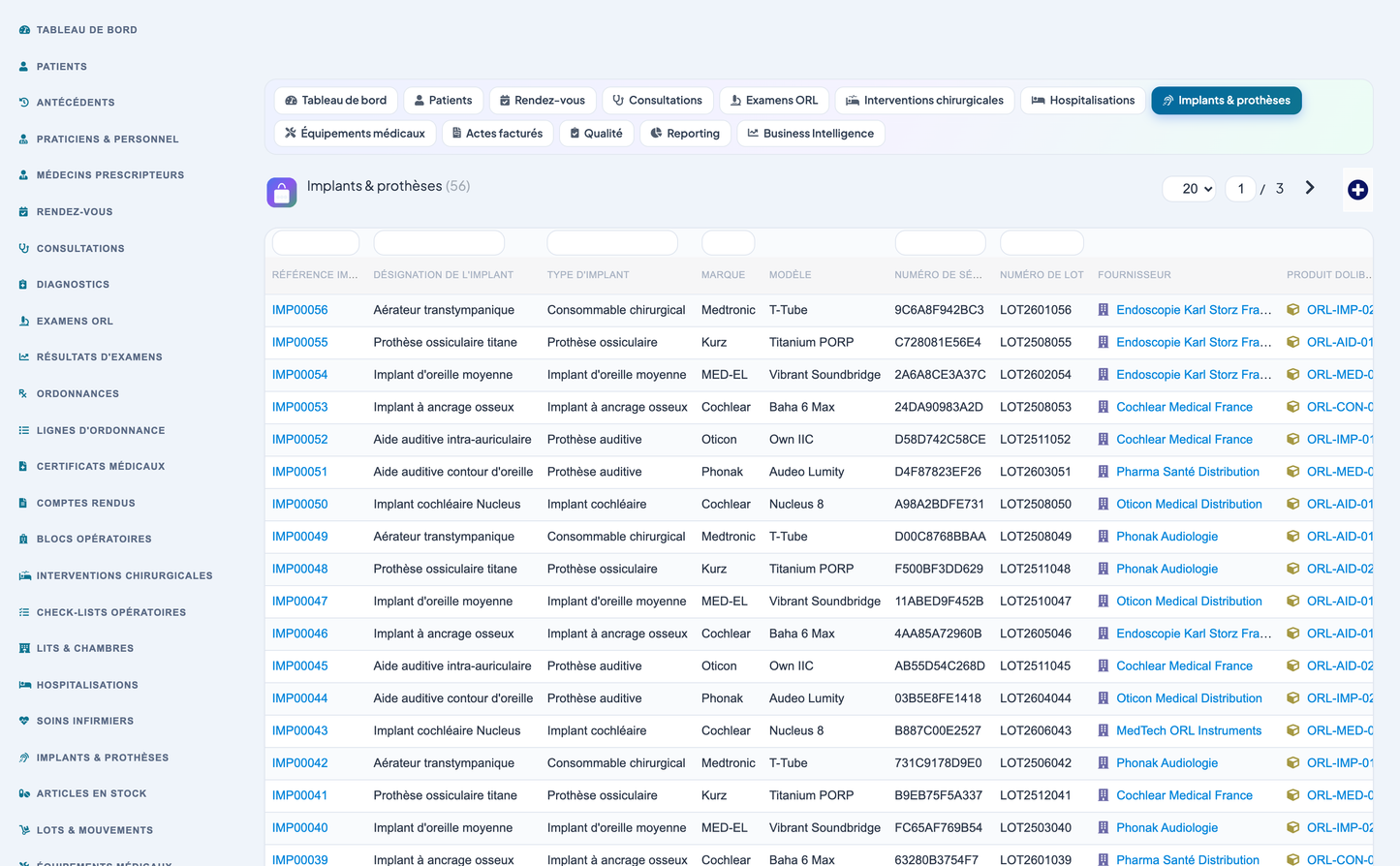The height and width of the screenshot is (866, 1400).
Task: Go to next page with chevron arrow
Action: 1310,188
